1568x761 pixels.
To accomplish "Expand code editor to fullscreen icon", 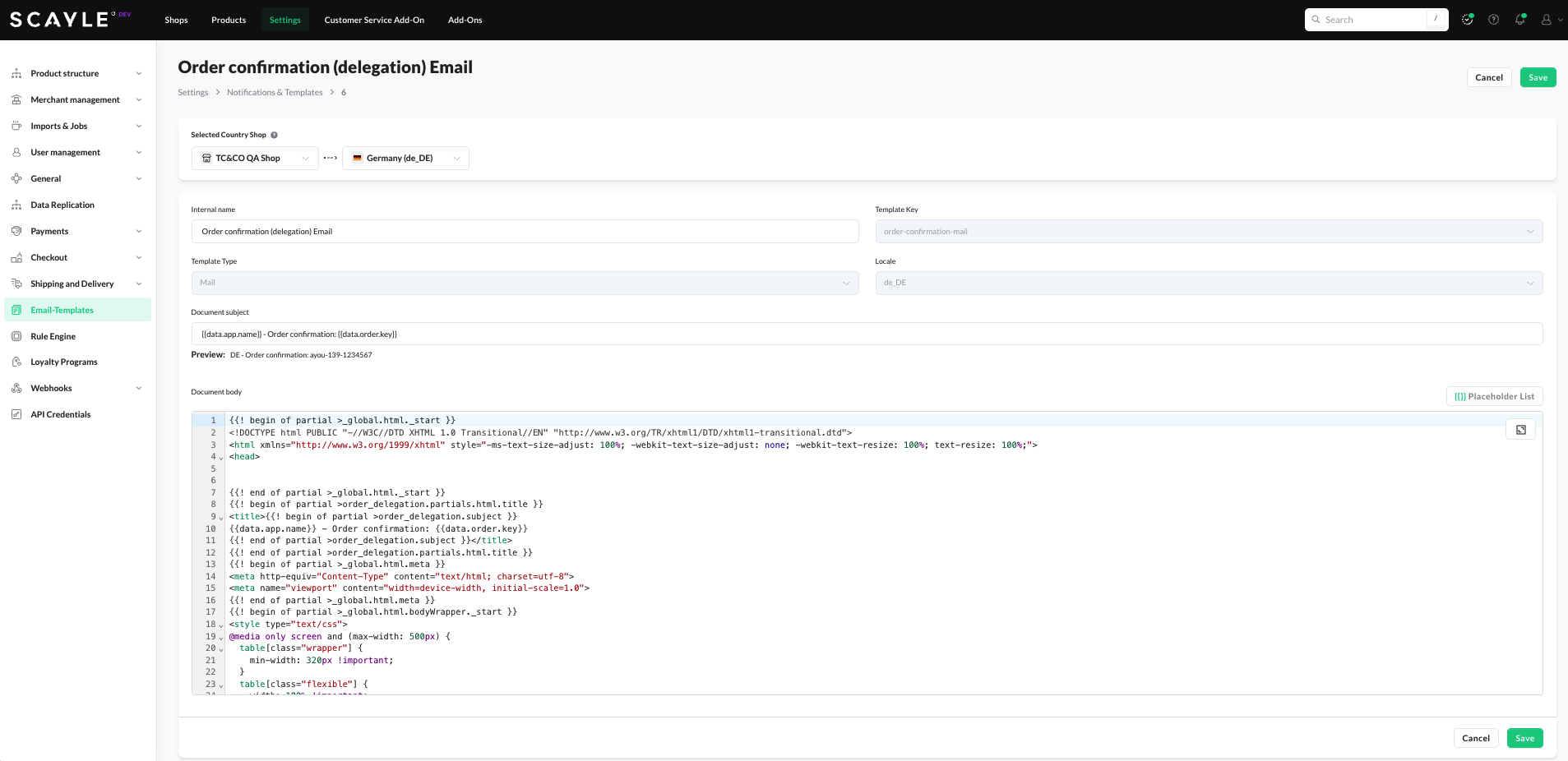I will click(1520, 430).
